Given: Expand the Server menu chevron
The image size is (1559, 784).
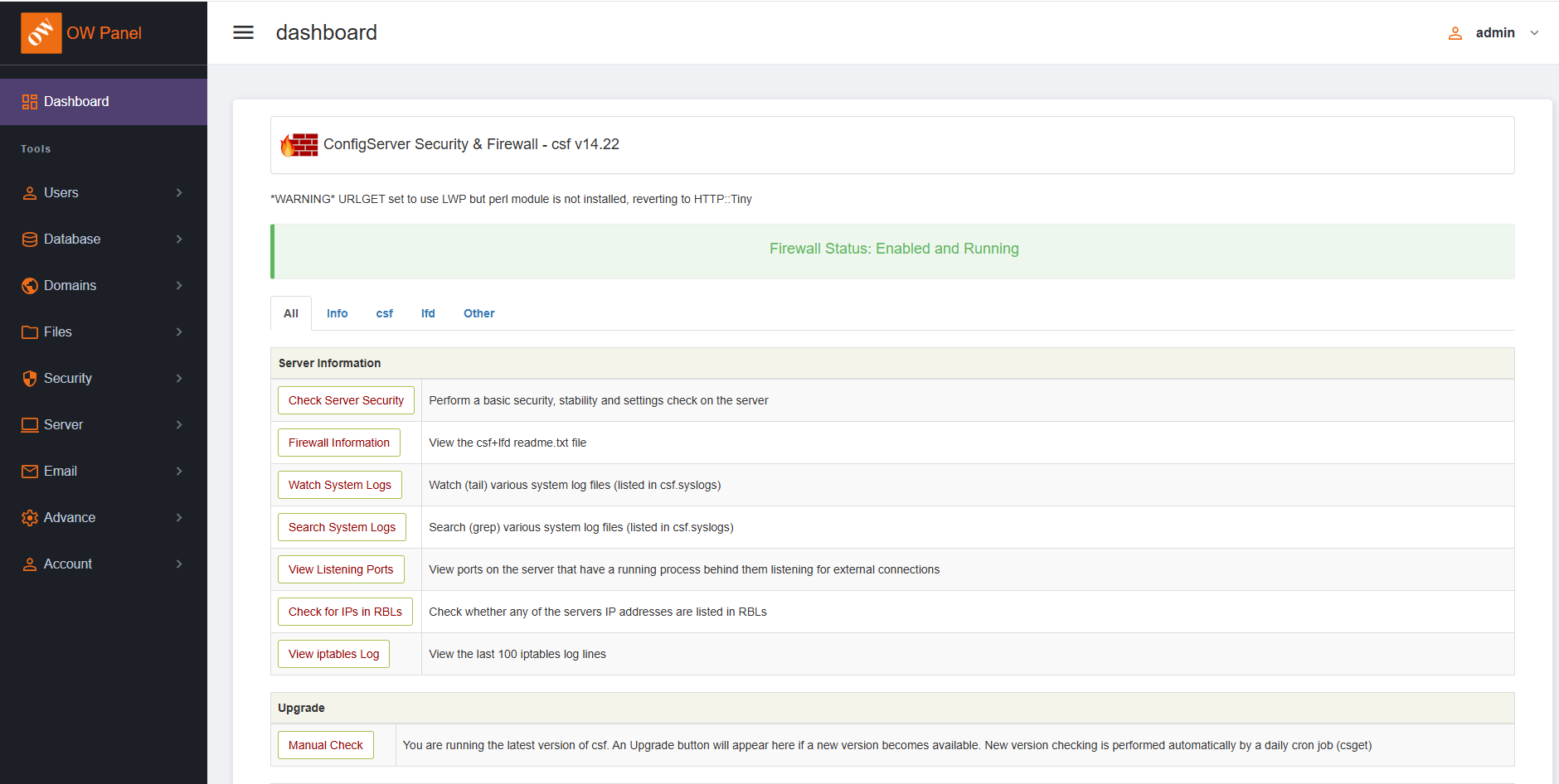Looking at the screenshot, I should pyautogui.click(x=179, y=425).
